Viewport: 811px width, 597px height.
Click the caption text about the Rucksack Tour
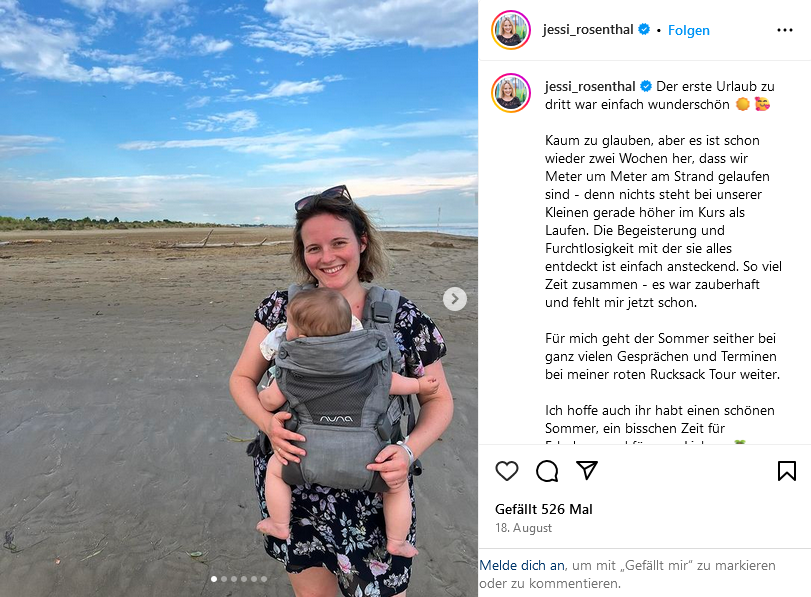tap(662, 356)
